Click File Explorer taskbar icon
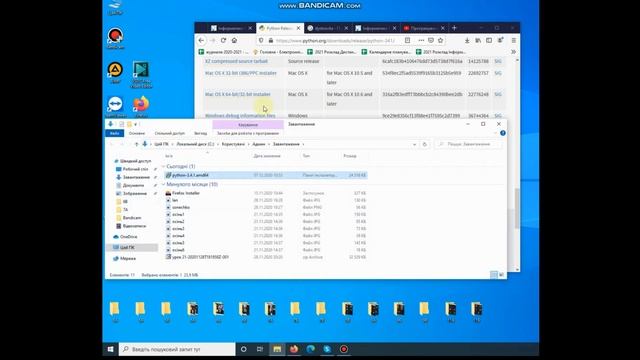 click(277, 349)
